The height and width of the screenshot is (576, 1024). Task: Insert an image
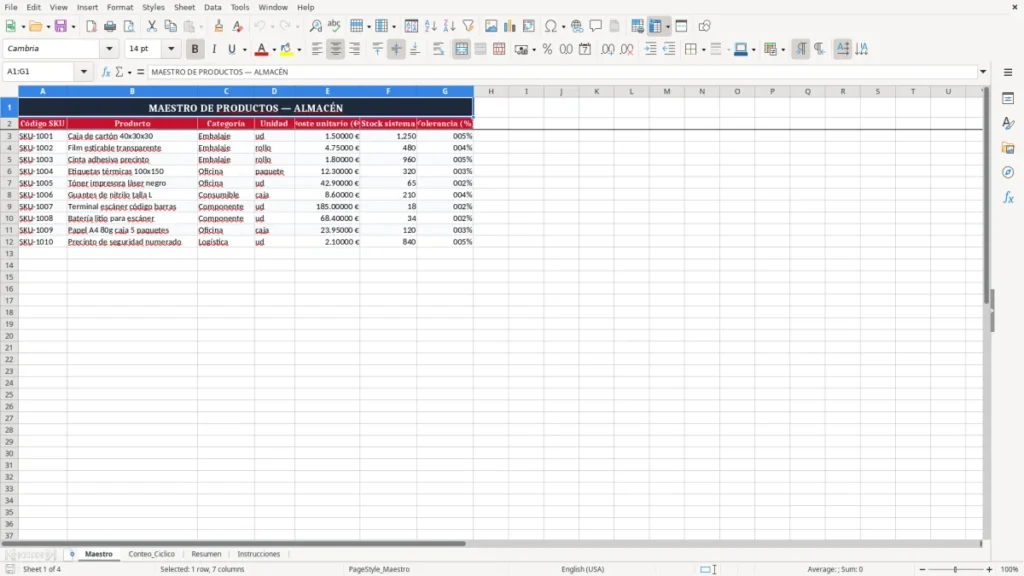pos(491,26)
